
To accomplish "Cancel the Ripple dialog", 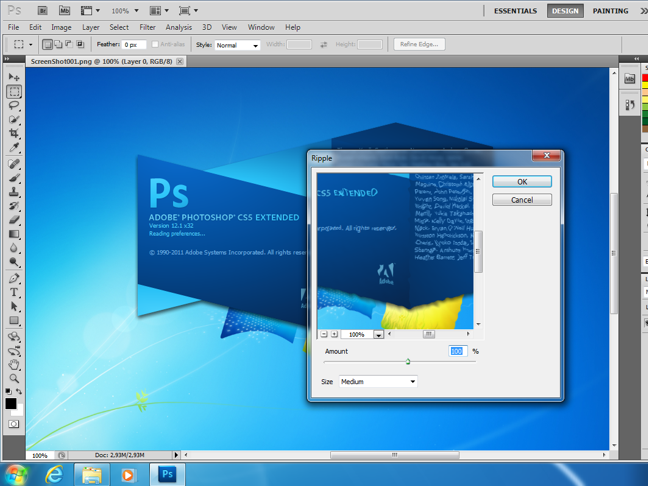I will click(521, 200).
